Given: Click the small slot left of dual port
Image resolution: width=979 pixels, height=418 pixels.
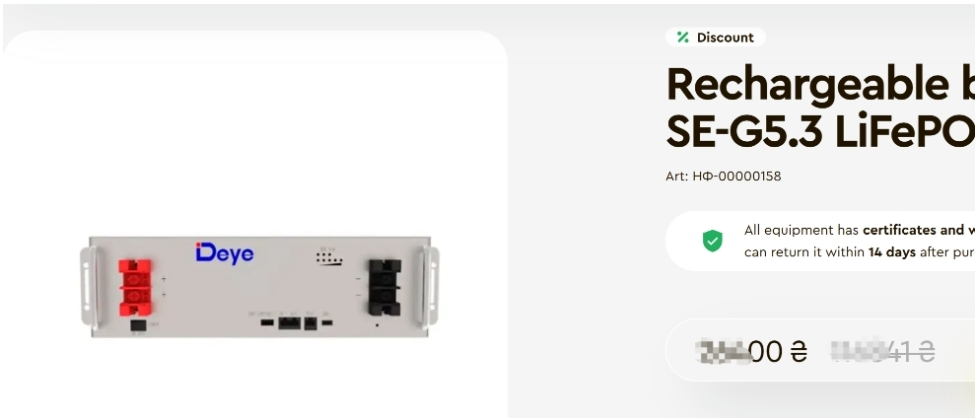Looking at the screenshot, I should click(x=267, y=323).
